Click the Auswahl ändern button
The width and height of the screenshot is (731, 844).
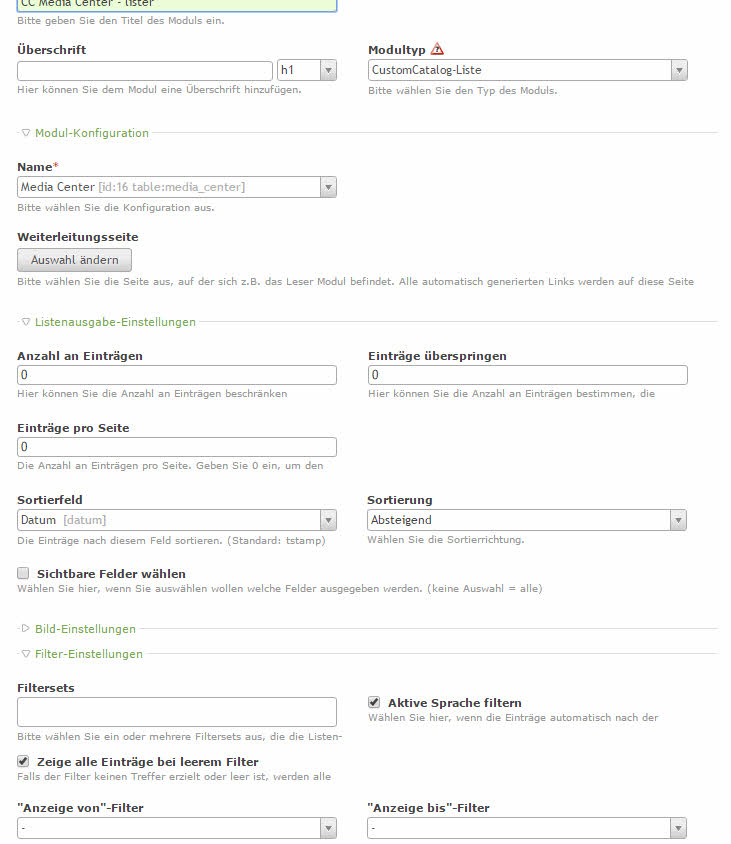coord(75,260)
